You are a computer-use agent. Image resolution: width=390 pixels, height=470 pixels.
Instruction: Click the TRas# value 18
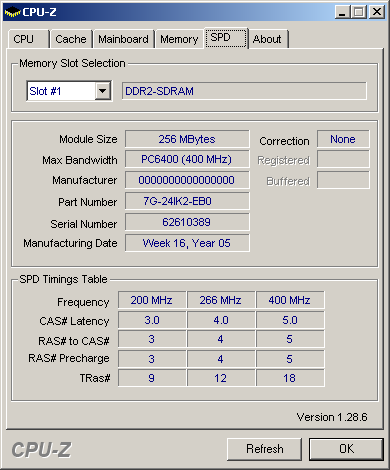290,378
